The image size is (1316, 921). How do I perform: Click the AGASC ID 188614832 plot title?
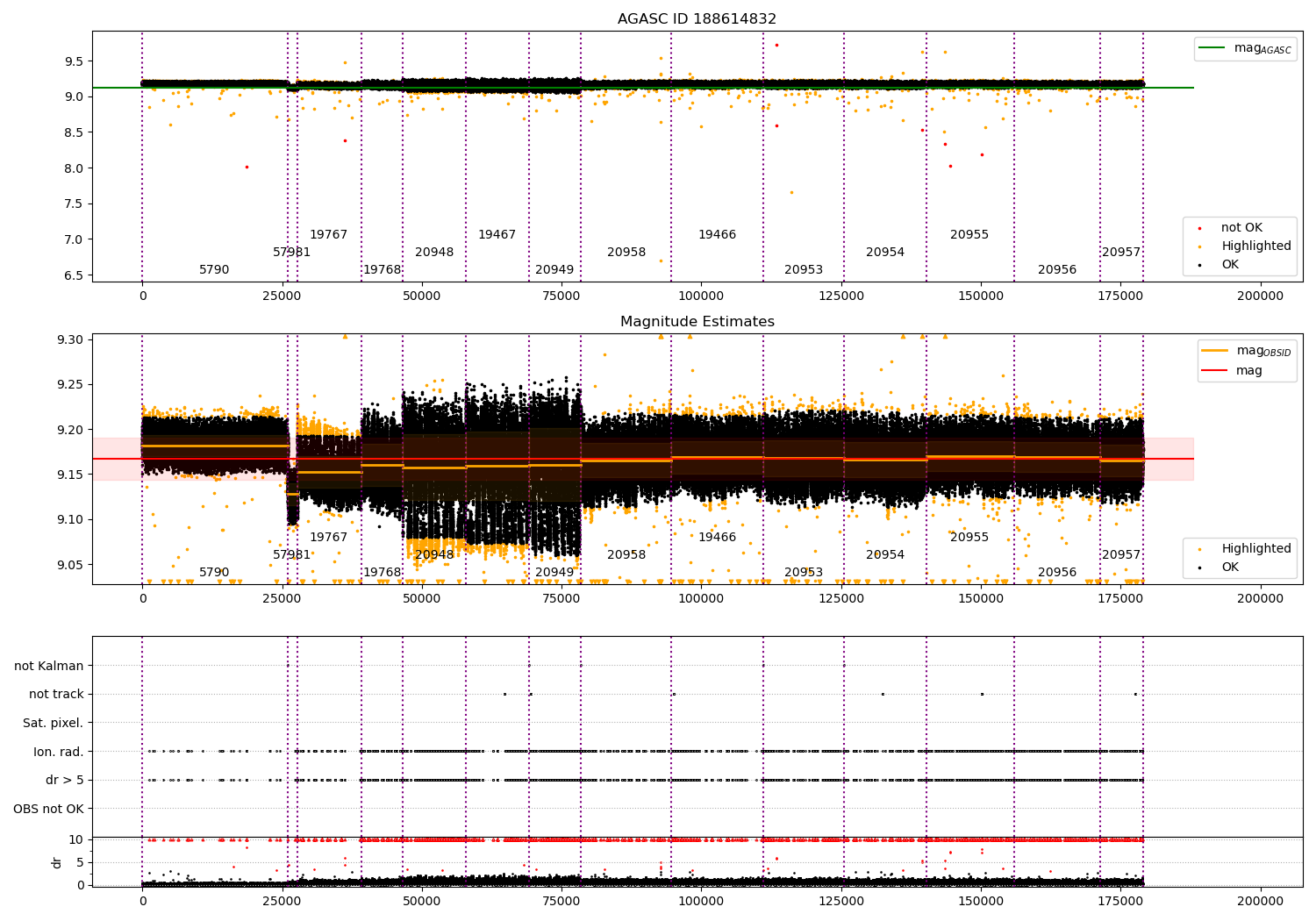[697, 19]
